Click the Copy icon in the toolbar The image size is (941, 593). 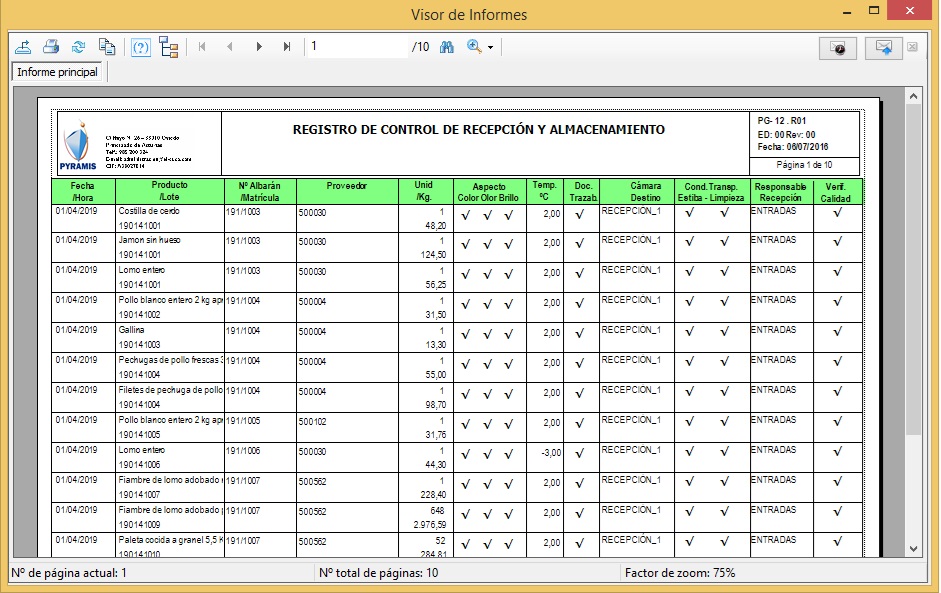pyautogui.click(x=107, y=47)
